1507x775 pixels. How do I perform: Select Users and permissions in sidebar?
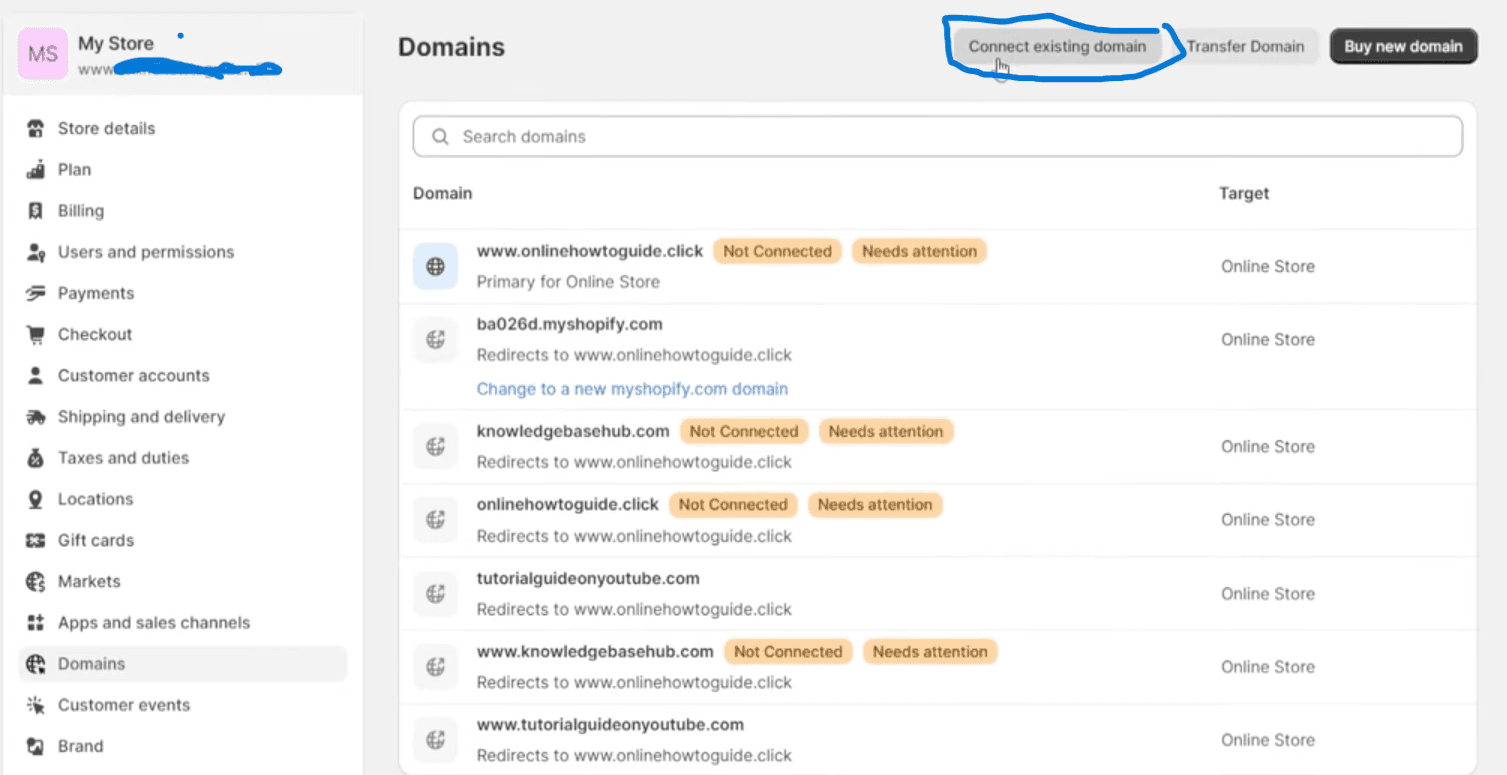coord(144,252)
